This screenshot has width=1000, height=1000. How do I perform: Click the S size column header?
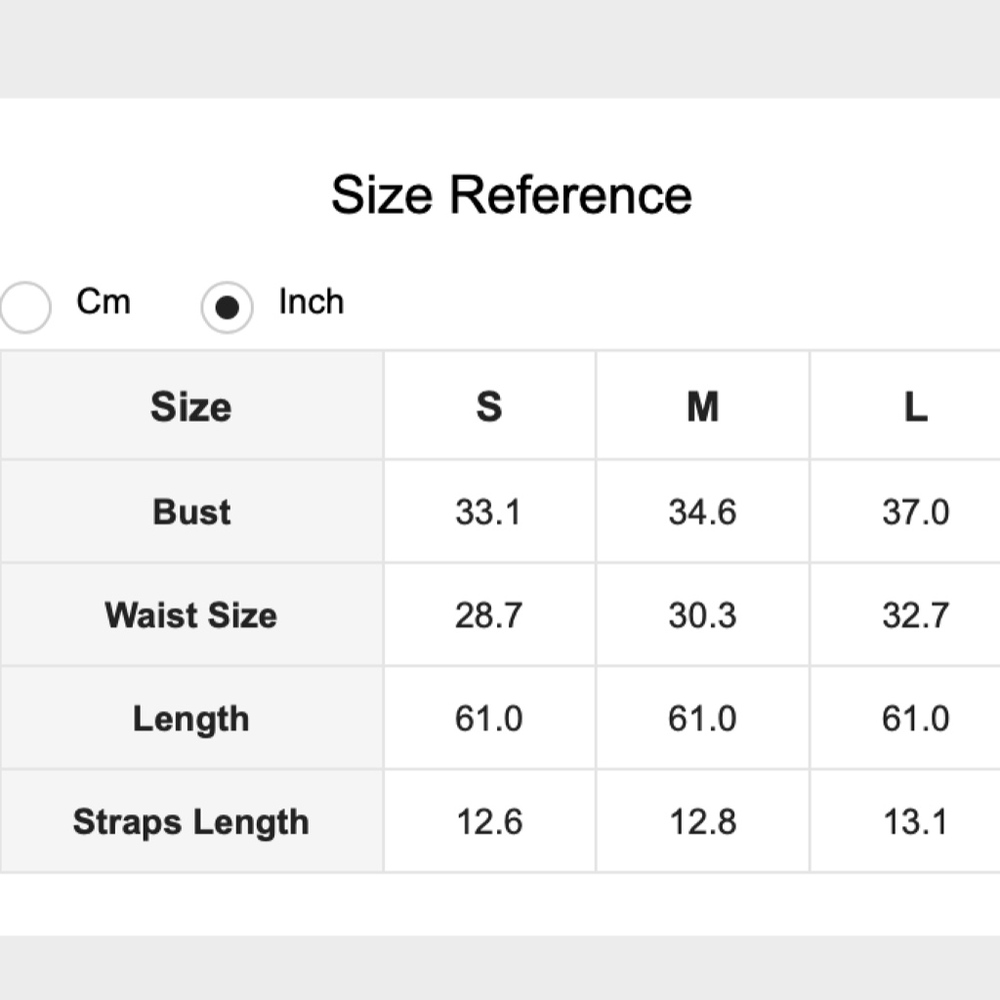pyautogui.click(x=489, y=407)
